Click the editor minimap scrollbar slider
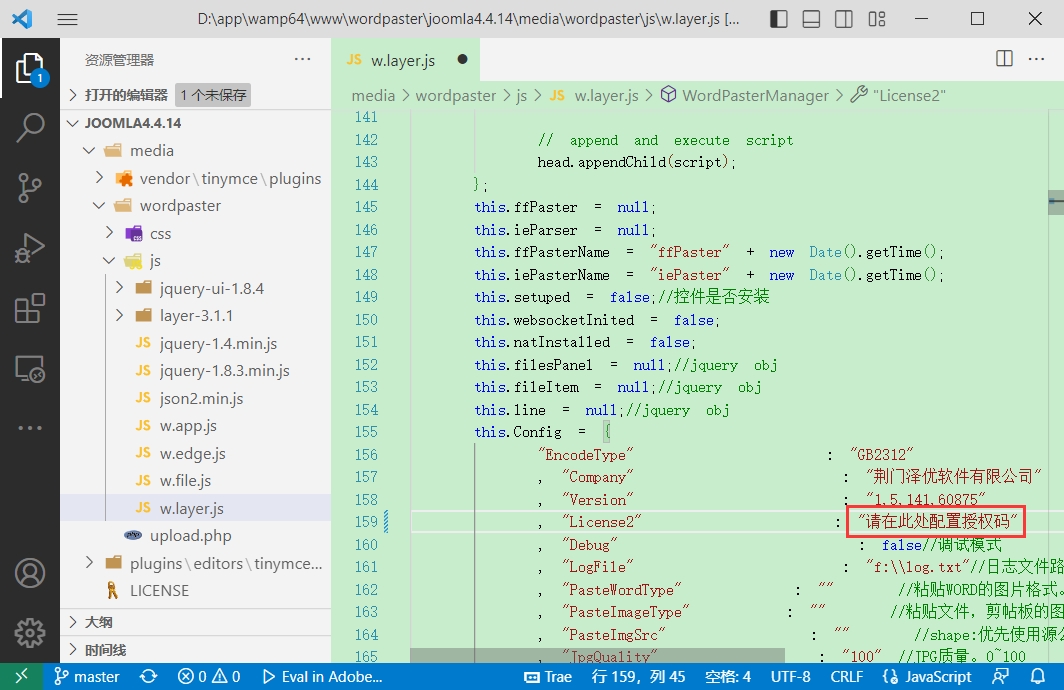The image size is (1064, 690). coord(1056,201)
